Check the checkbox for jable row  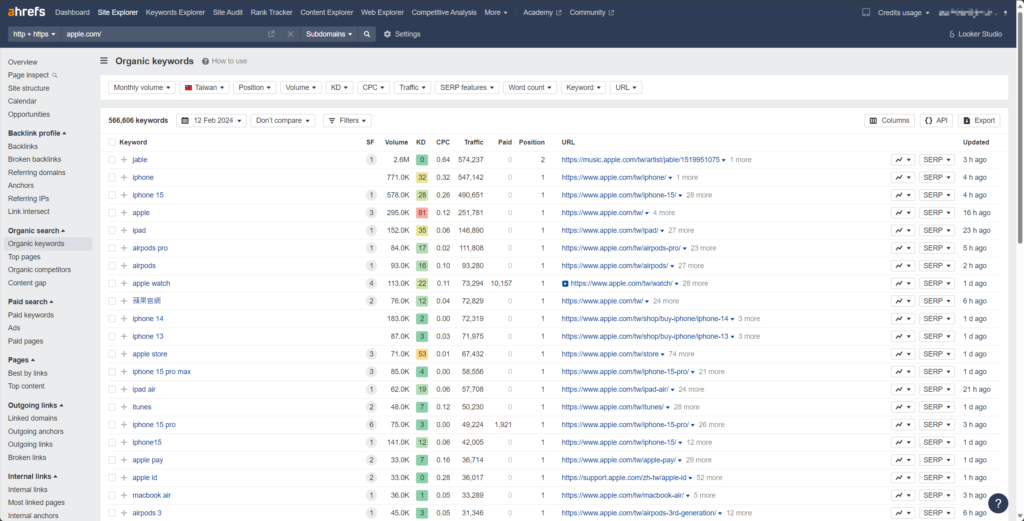click(112, 159)
